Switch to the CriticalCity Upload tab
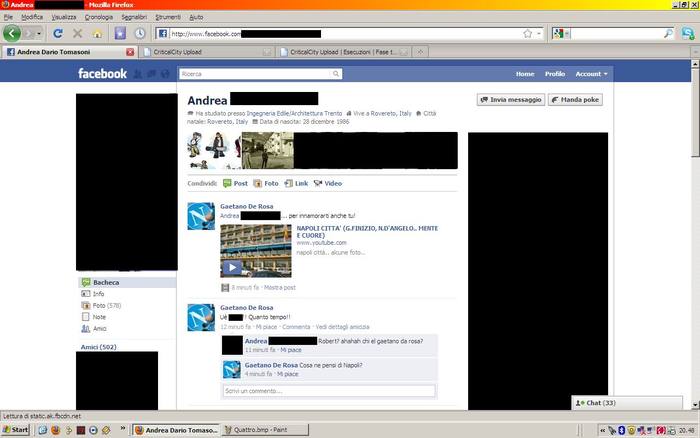This screenshot has height=438, width=700. [x=207, y=52]
